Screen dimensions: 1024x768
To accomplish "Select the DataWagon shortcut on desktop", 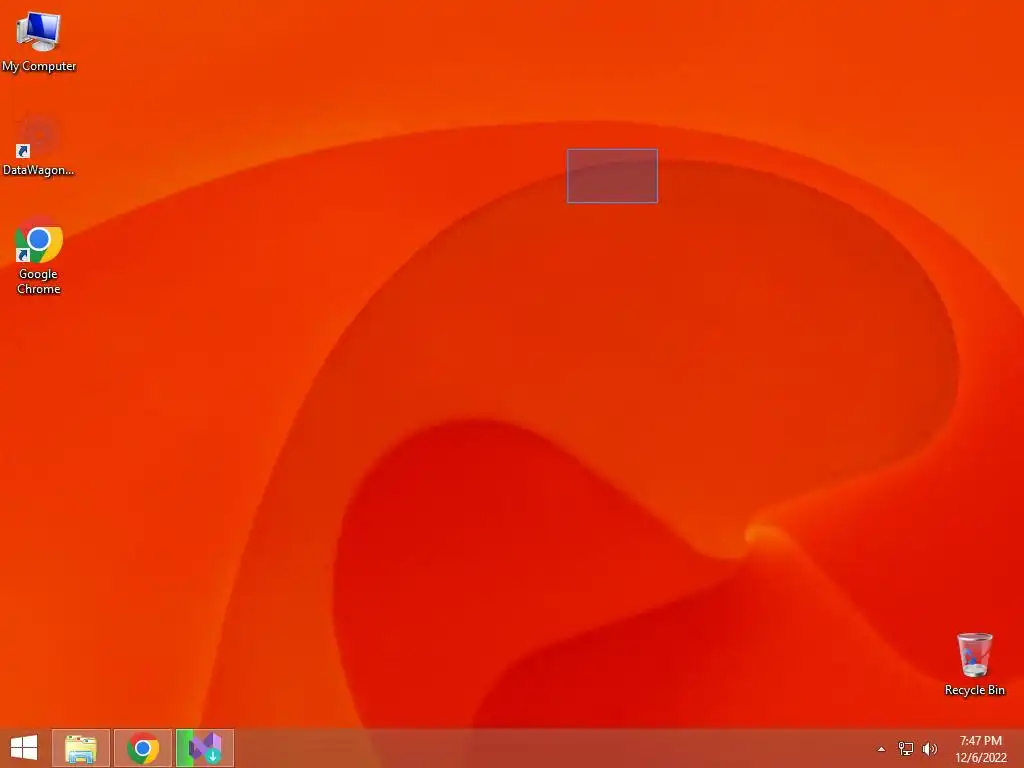I will 39,145.
